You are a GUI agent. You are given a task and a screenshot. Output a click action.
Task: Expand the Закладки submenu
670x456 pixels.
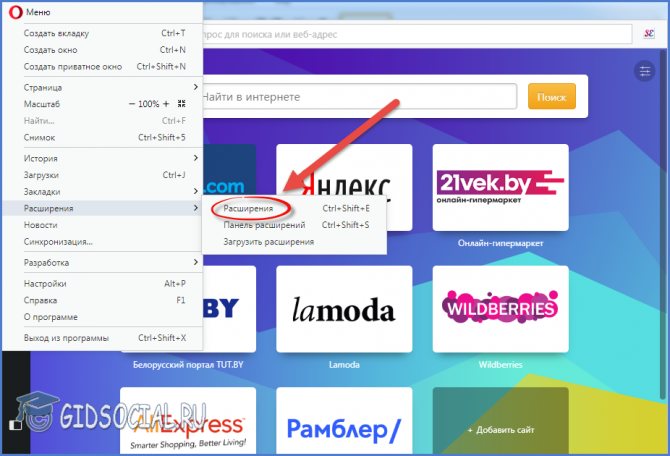pos(103,191)
